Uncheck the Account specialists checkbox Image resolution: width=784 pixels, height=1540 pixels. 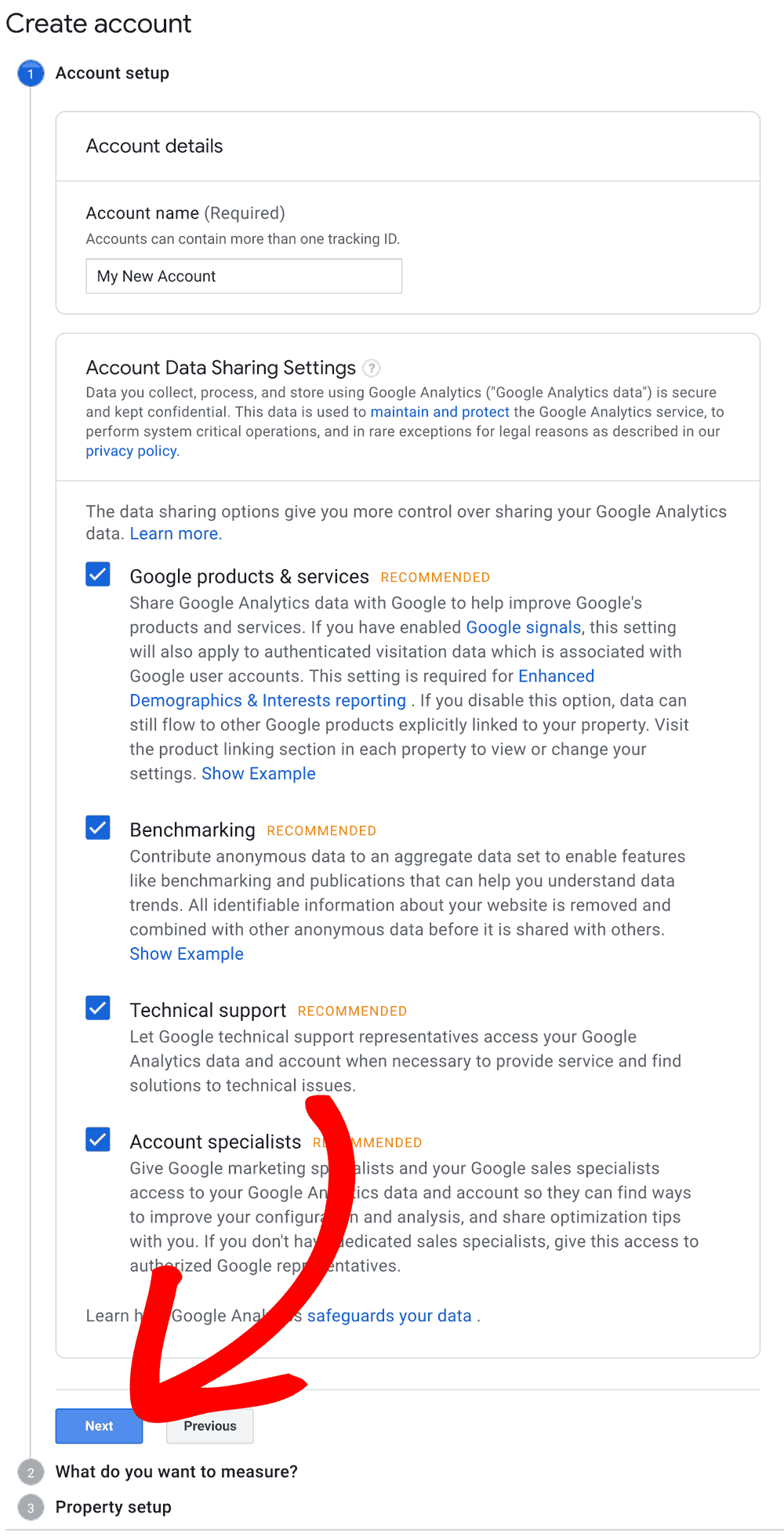coord(98,1139)
